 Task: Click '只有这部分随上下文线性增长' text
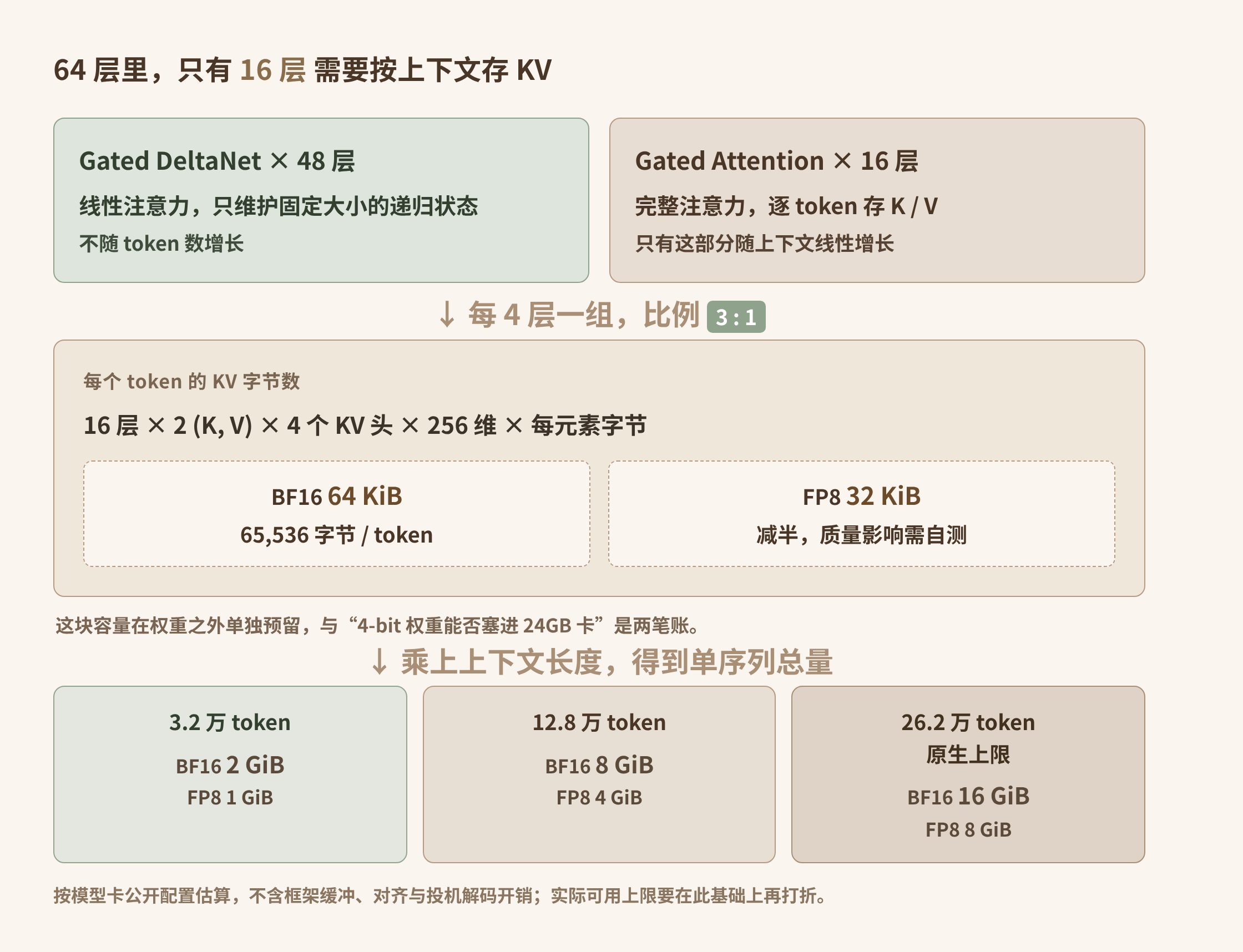[x=764, y=244]
